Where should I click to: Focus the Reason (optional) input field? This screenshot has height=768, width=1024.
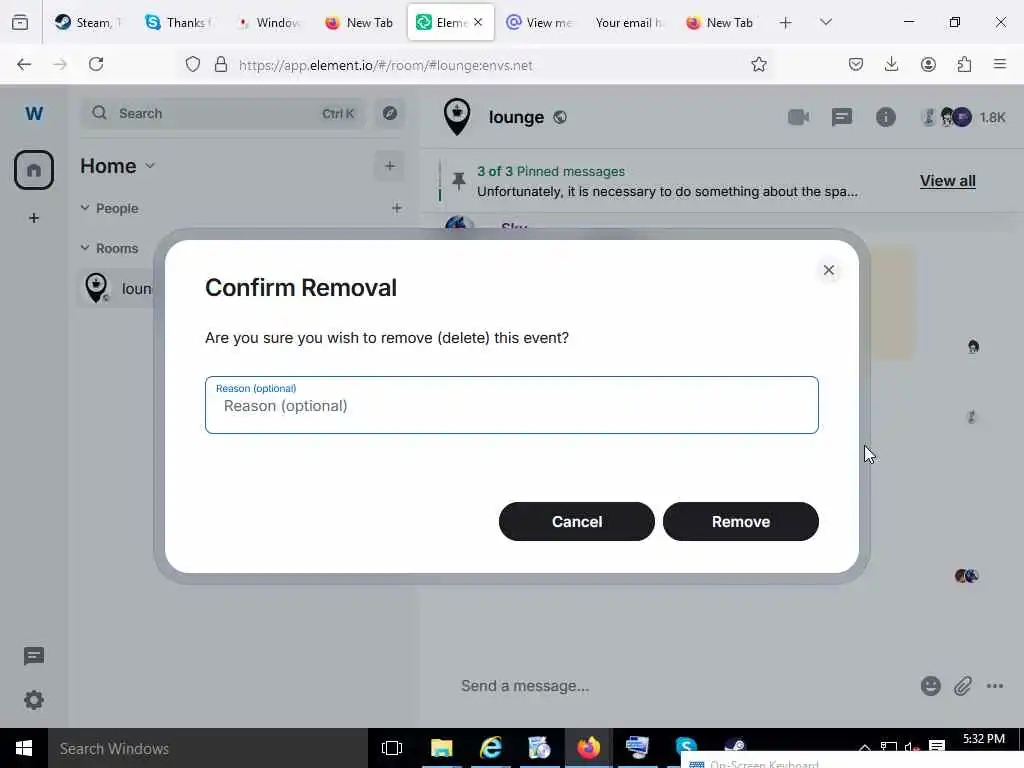click(511, 405)
